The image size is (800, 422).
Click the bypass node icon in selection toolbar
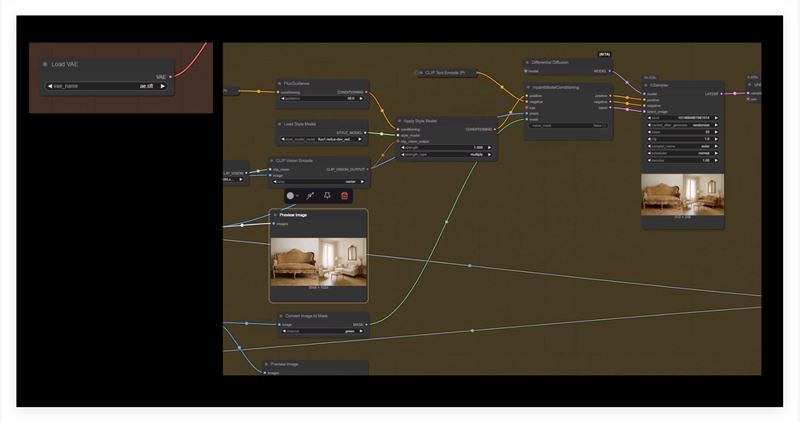310,195
